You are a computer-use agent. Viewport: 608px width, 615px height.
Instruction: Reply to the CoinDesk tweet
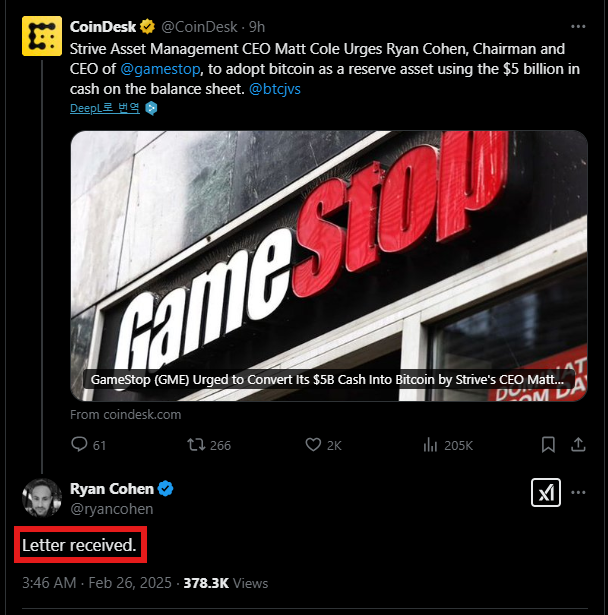(x=80, y=444)
